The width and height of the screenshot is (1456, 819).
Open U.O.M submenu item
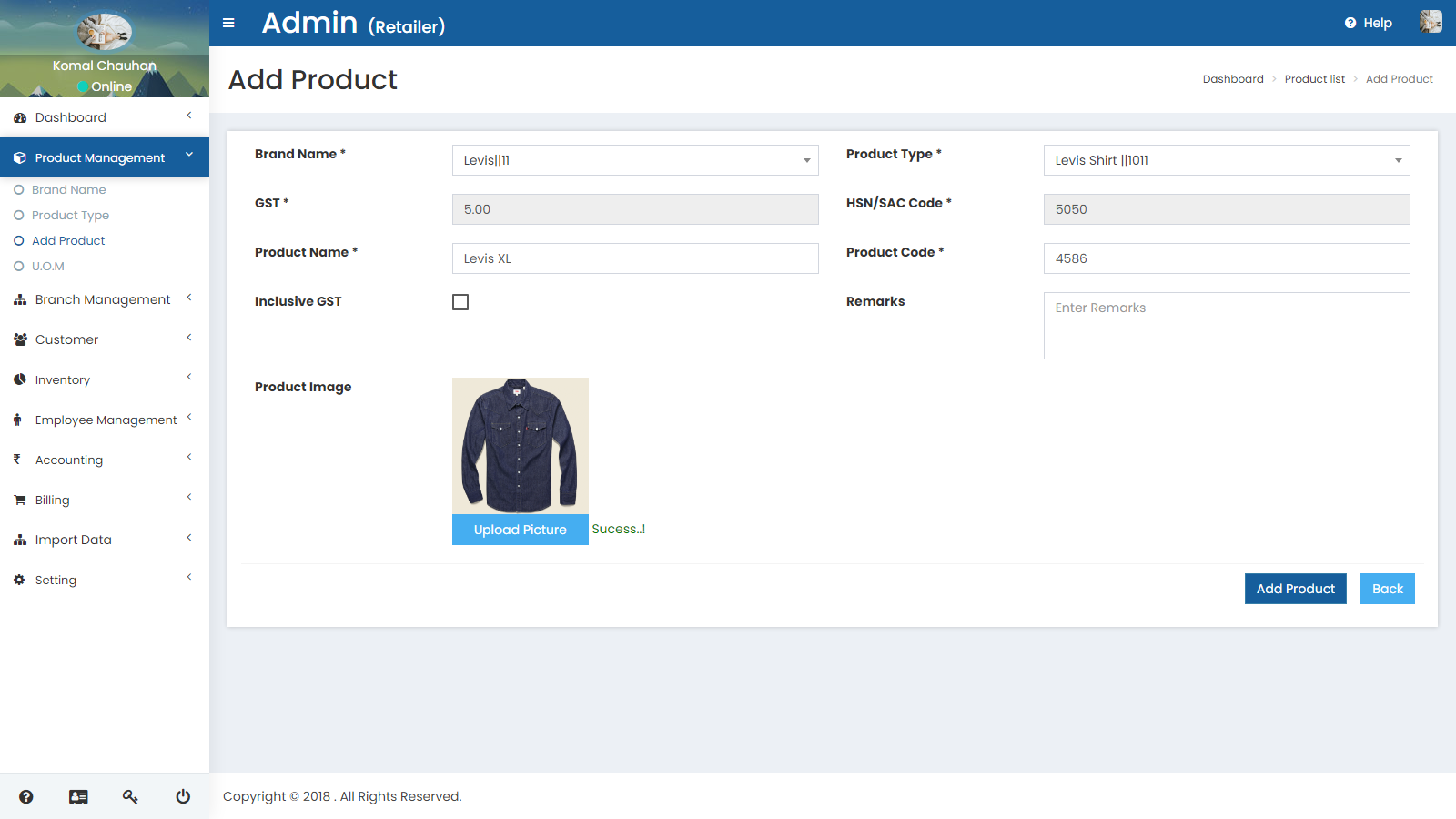click(x=48, y=266)
